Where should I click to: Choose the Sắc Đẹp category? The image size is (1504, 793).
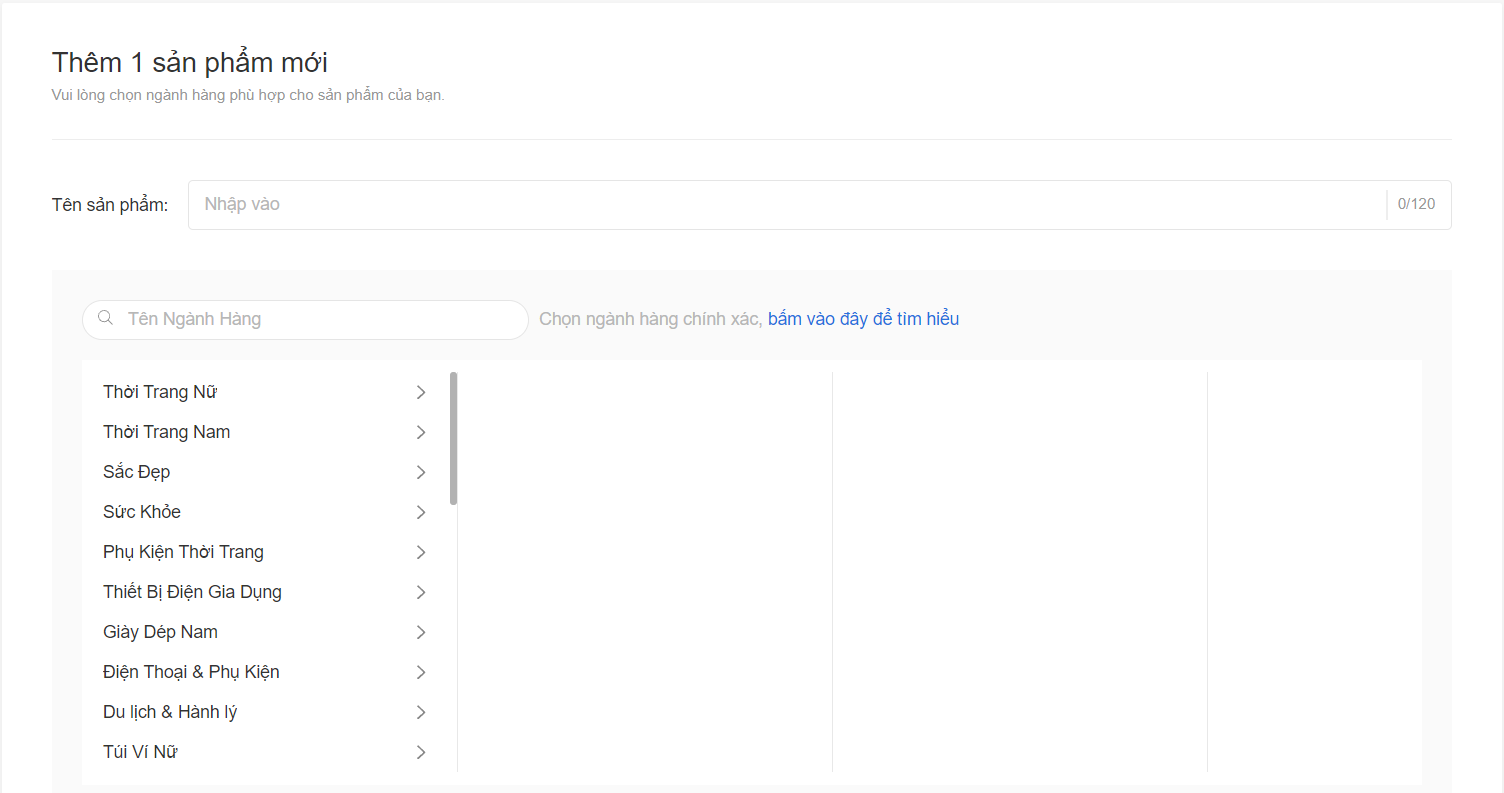(137, 472)
